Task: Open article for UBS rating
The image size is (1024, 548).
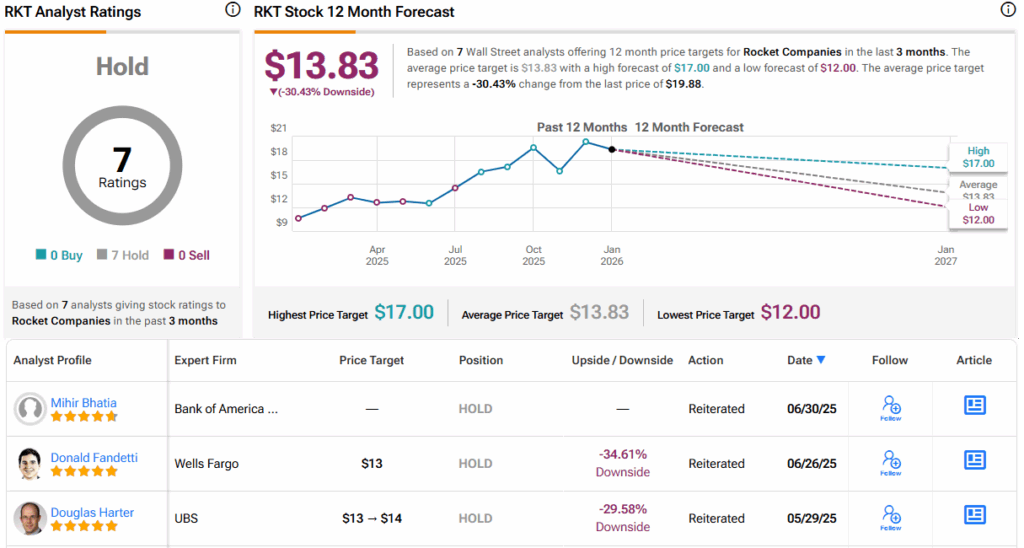Action: [974, 515]
